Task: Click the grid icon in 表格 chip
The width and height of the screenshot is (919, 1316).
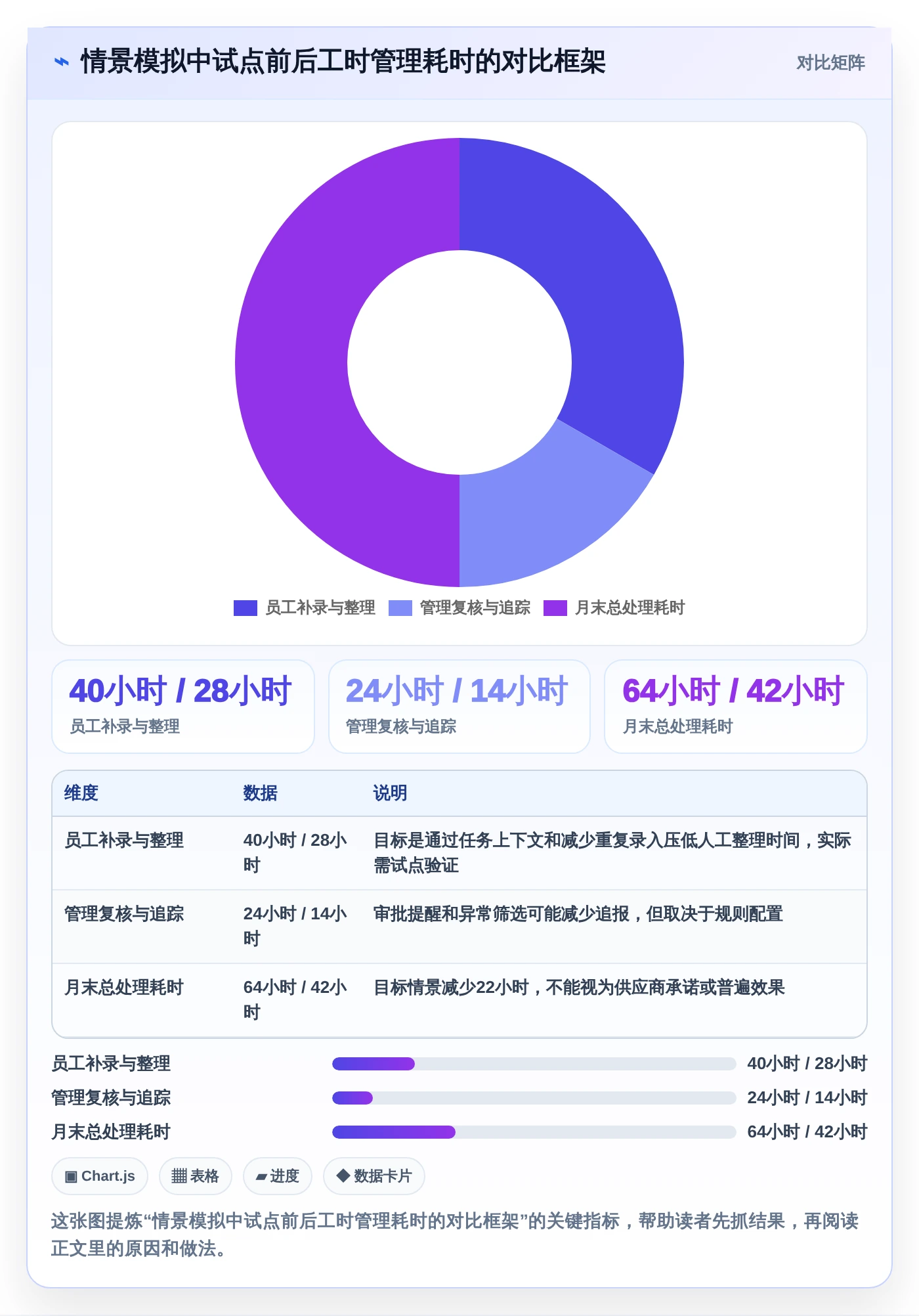Action: (179, 1176)
